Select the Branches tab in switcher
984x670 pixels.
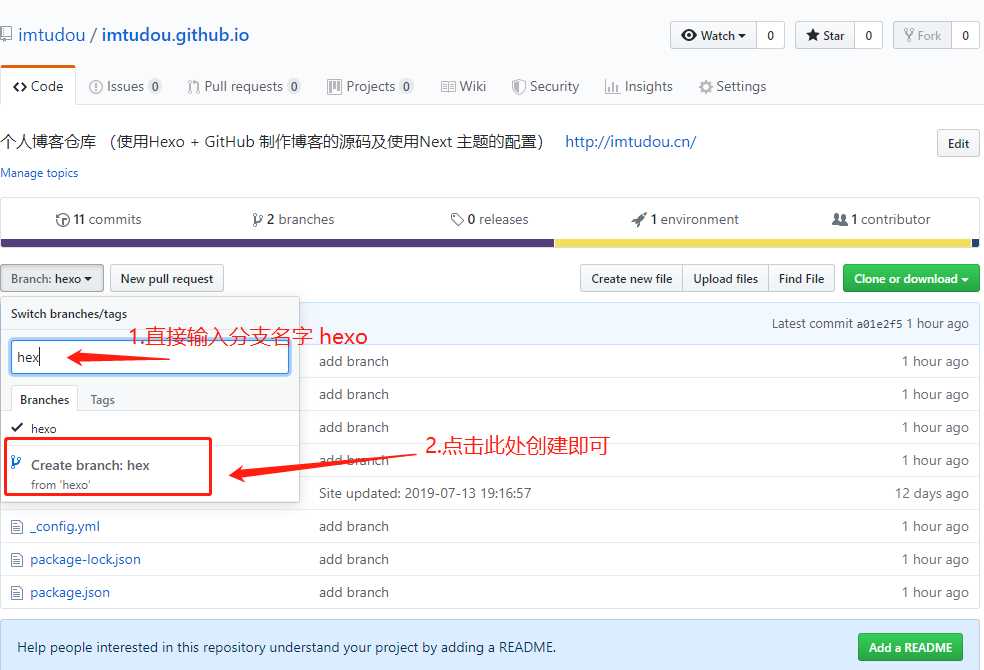coord(45,400)
